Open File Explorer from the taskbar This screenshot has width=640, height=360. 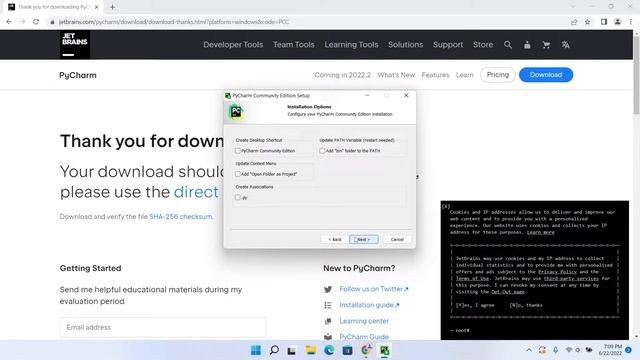pos(311,350)
